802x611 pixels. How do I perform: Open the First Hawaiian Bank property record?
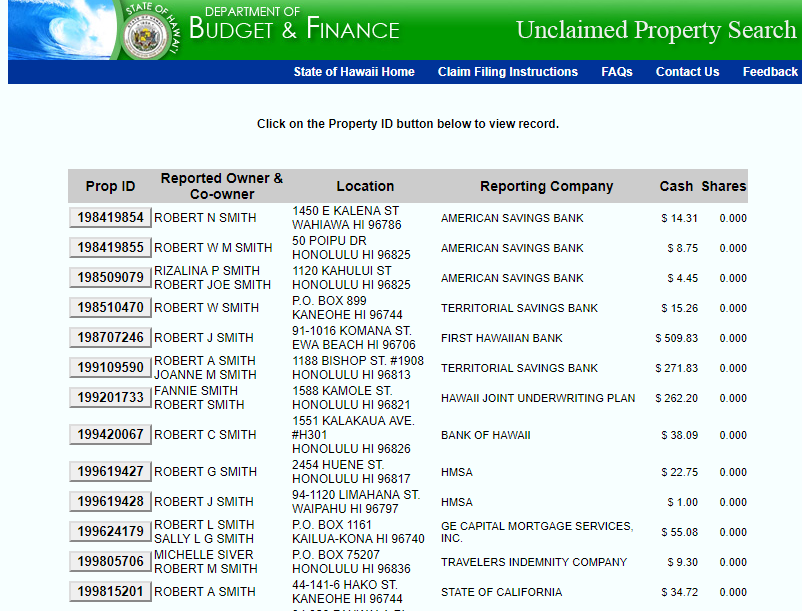110,337
